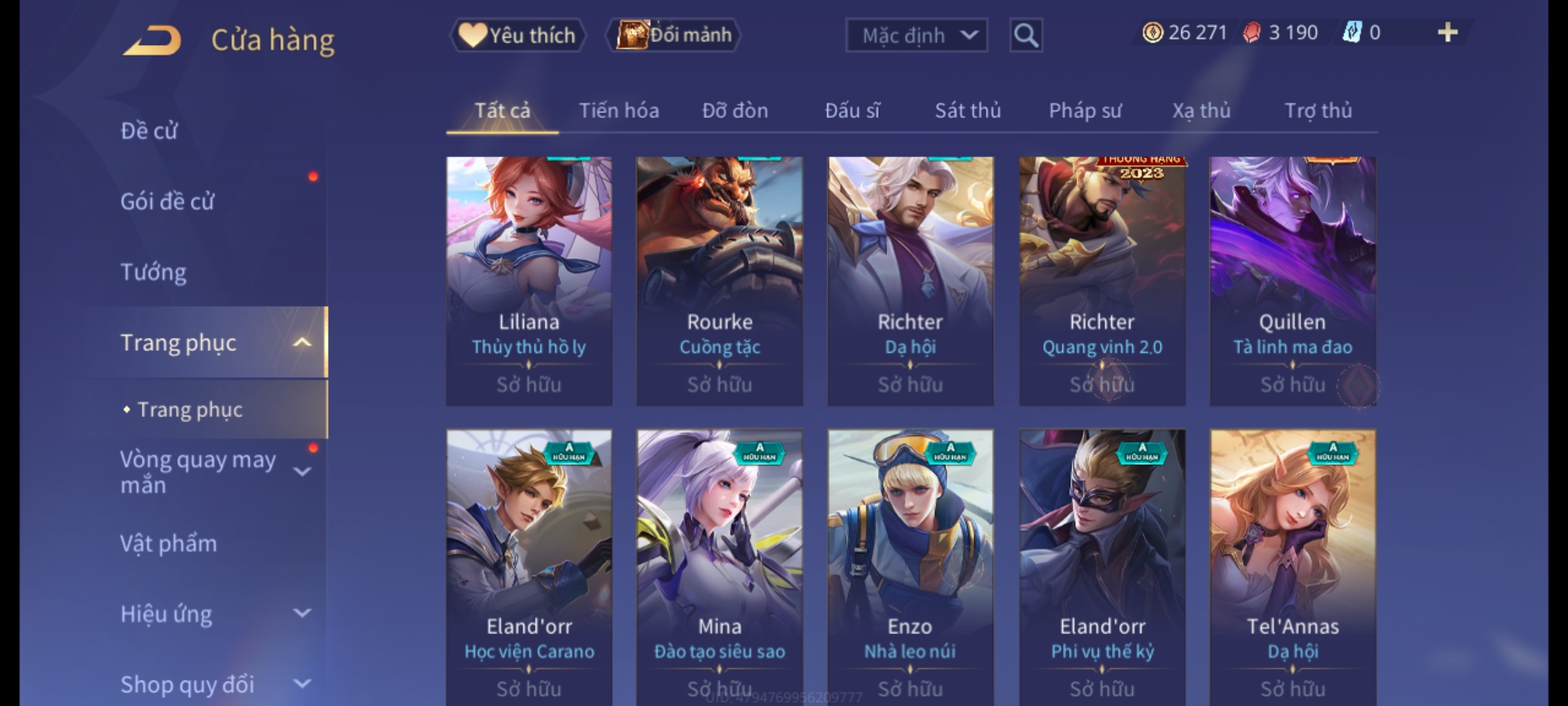
Task: Switch to the Pháp sư tab
Action: [x=1085, y=110]
